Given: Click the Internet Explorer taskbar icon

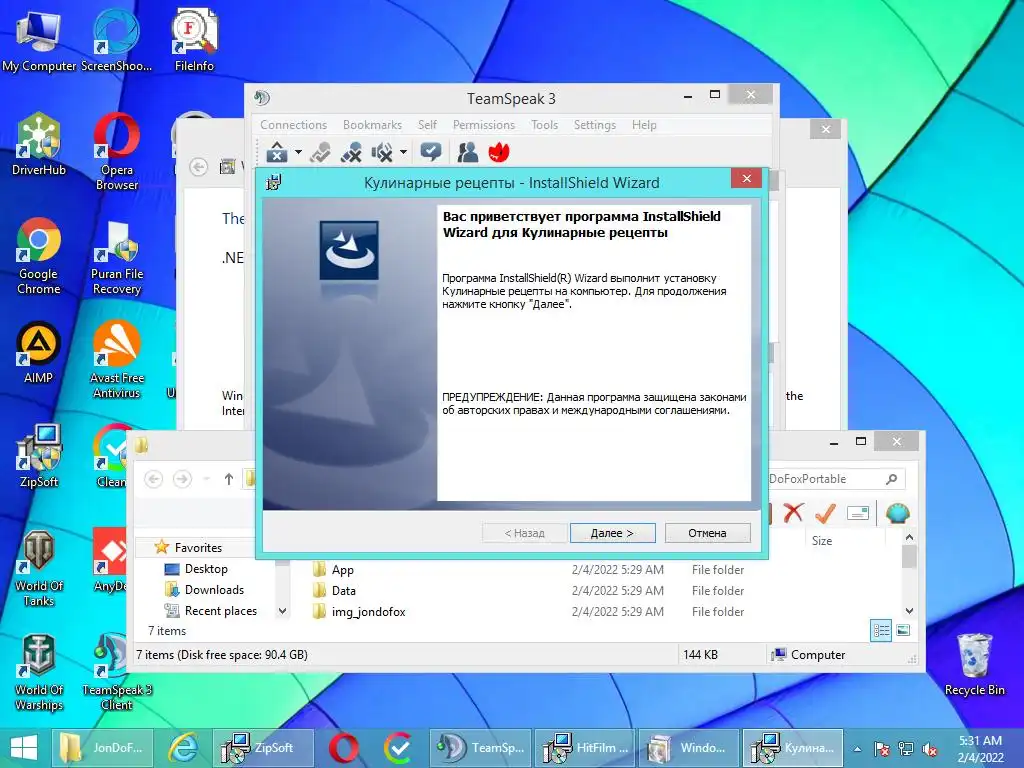Looking at the screenshot, I should 184,748.
